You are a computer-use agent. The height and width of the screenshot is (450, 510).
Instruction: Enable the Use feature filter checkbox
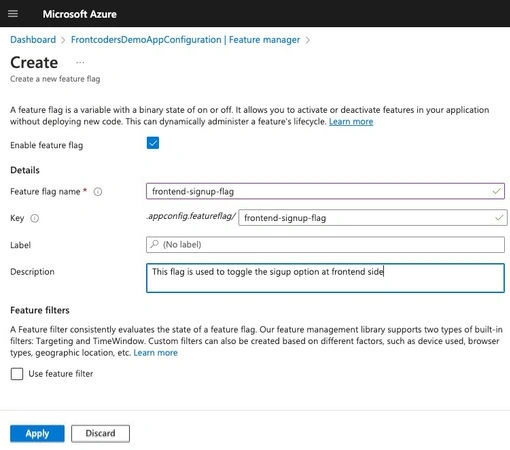pos(17,374)
